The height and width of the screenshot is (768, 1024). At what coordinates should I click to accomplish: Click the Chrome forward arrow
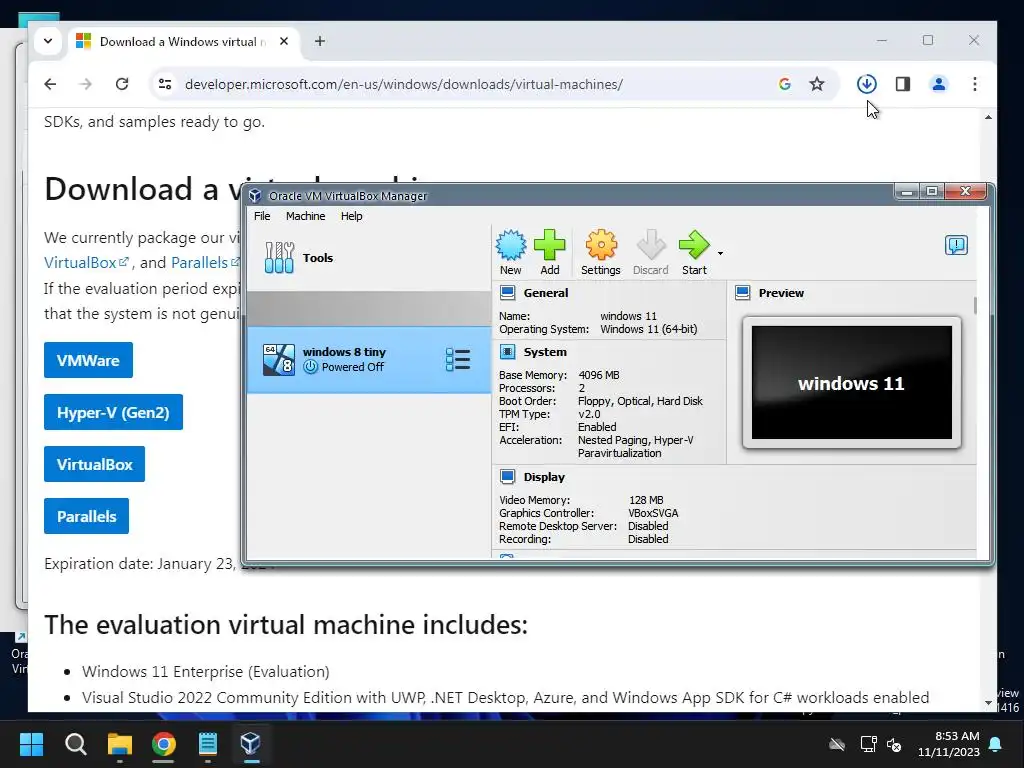pos(86,84)
